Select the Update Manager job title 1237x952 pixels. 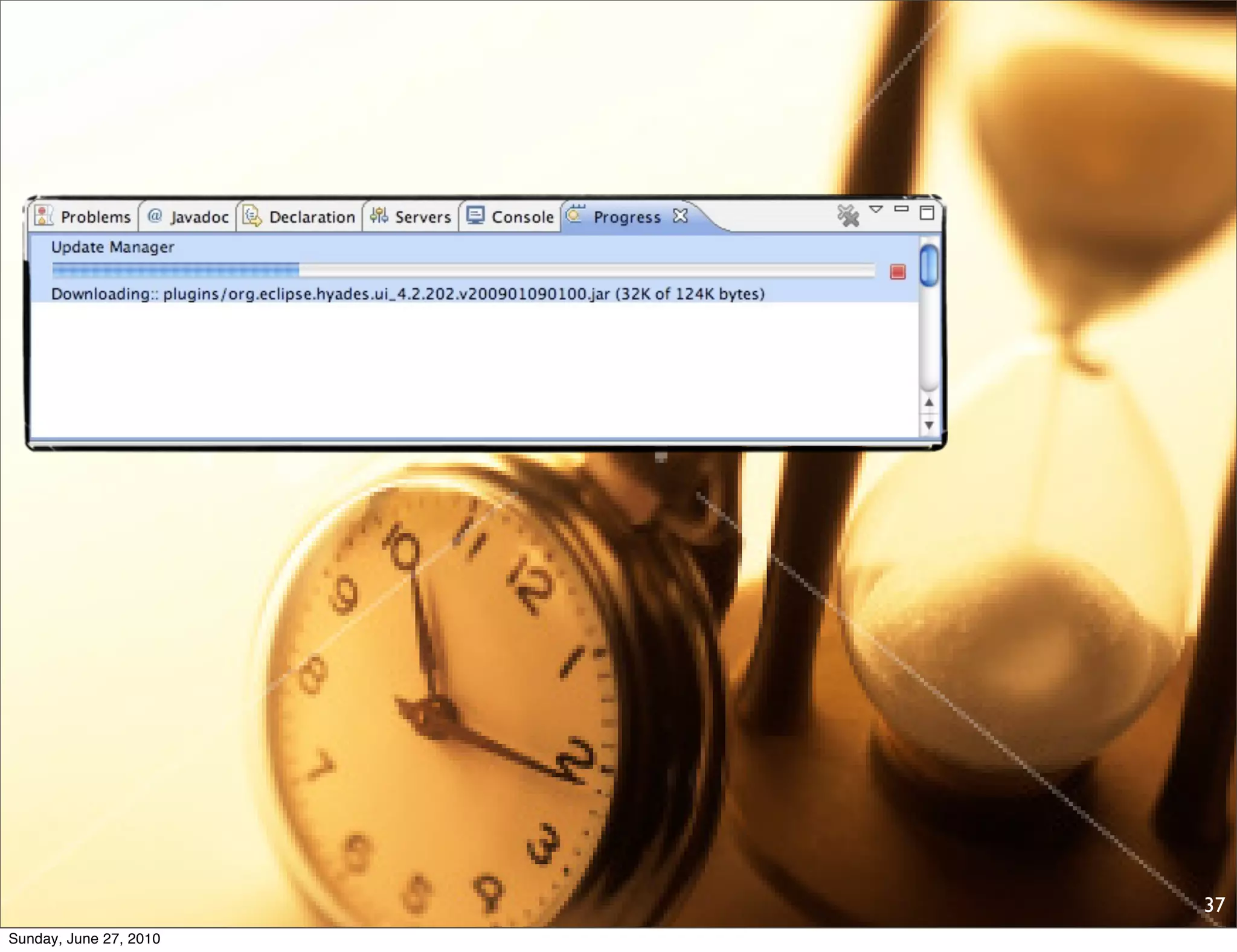pyautogui.click(x=112, y=247)
